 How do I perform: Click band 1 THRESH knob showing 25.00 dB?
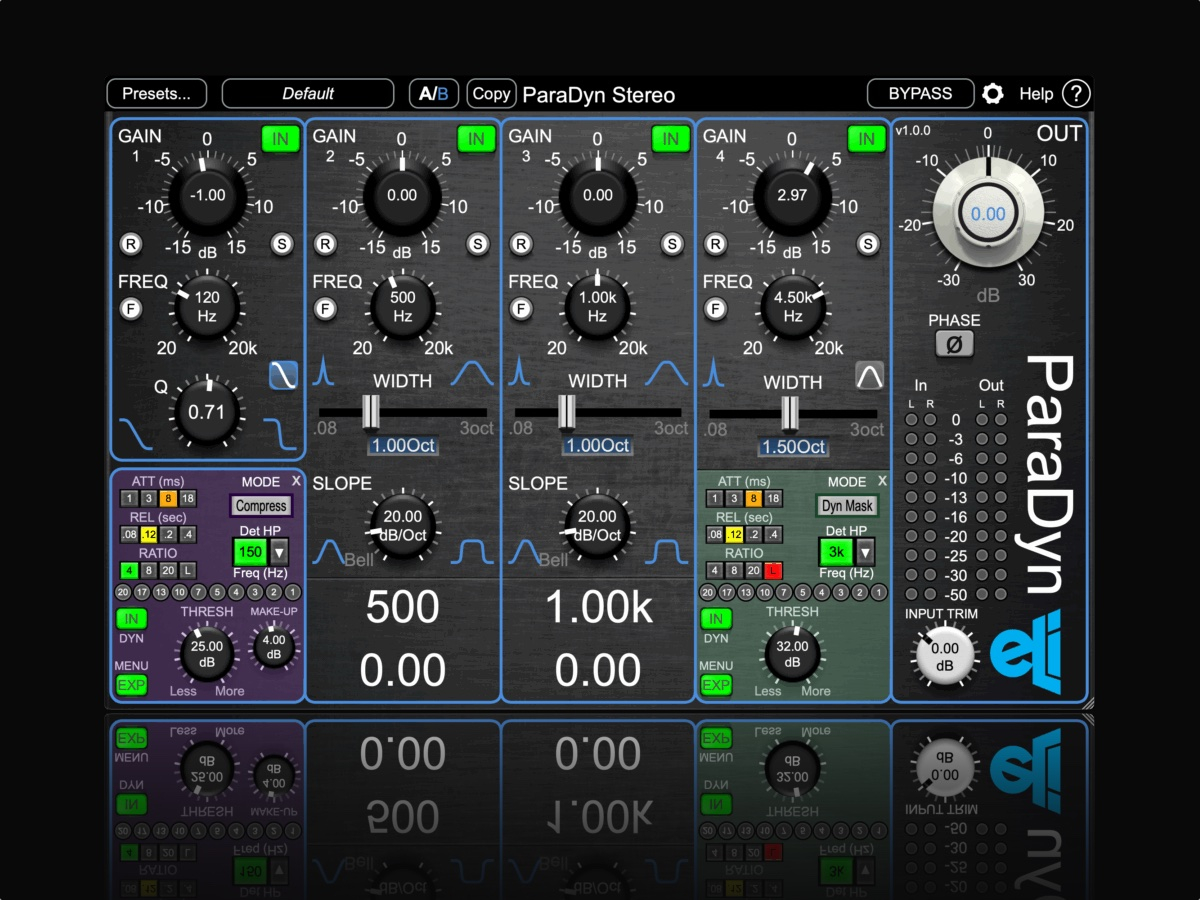pyautogui.click(x=207, y=654)
